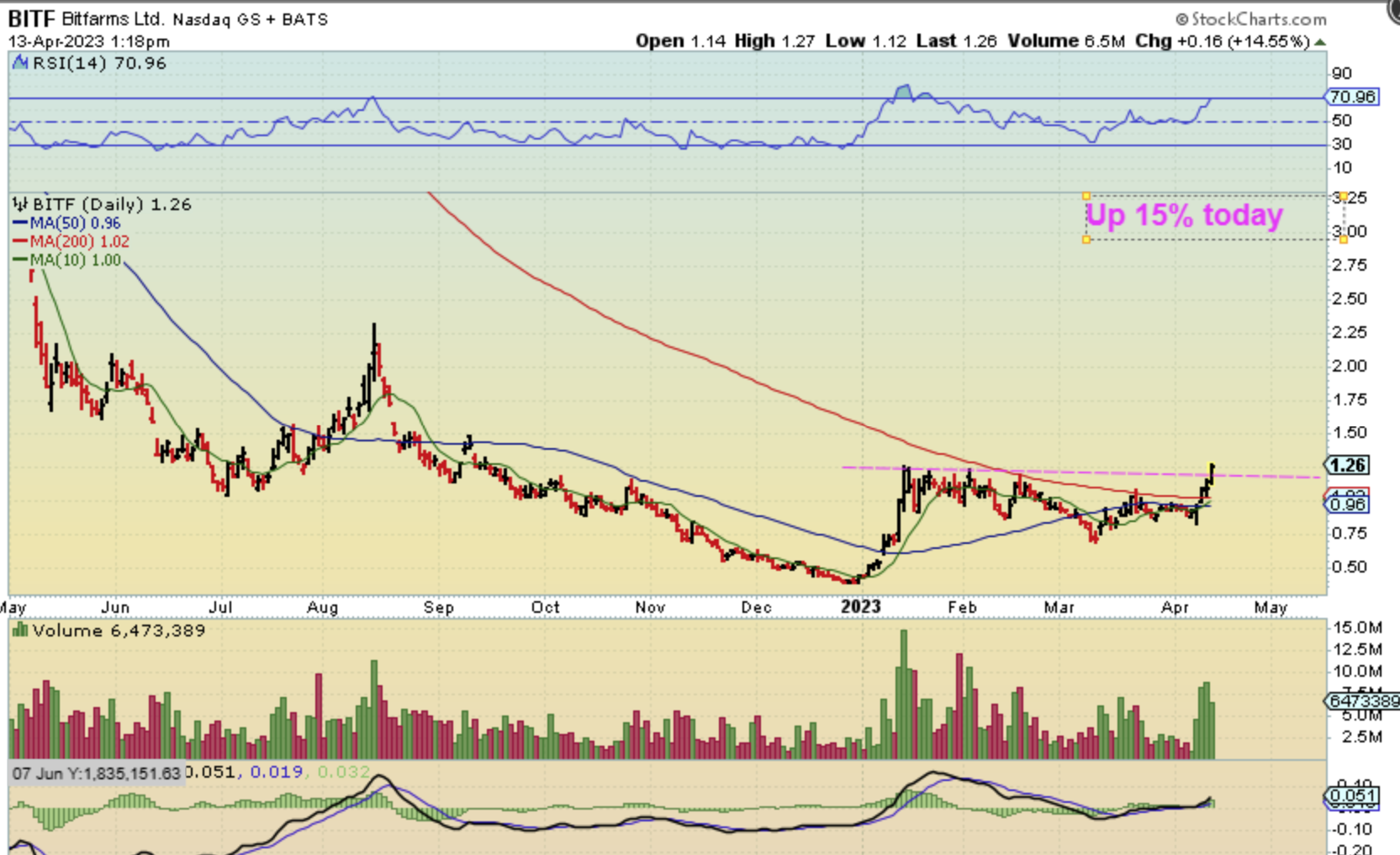Viewport: 1400px width, 855px height.
Task: Click the annotation's top-right yellow handle
Action: tap(1344, 196)
